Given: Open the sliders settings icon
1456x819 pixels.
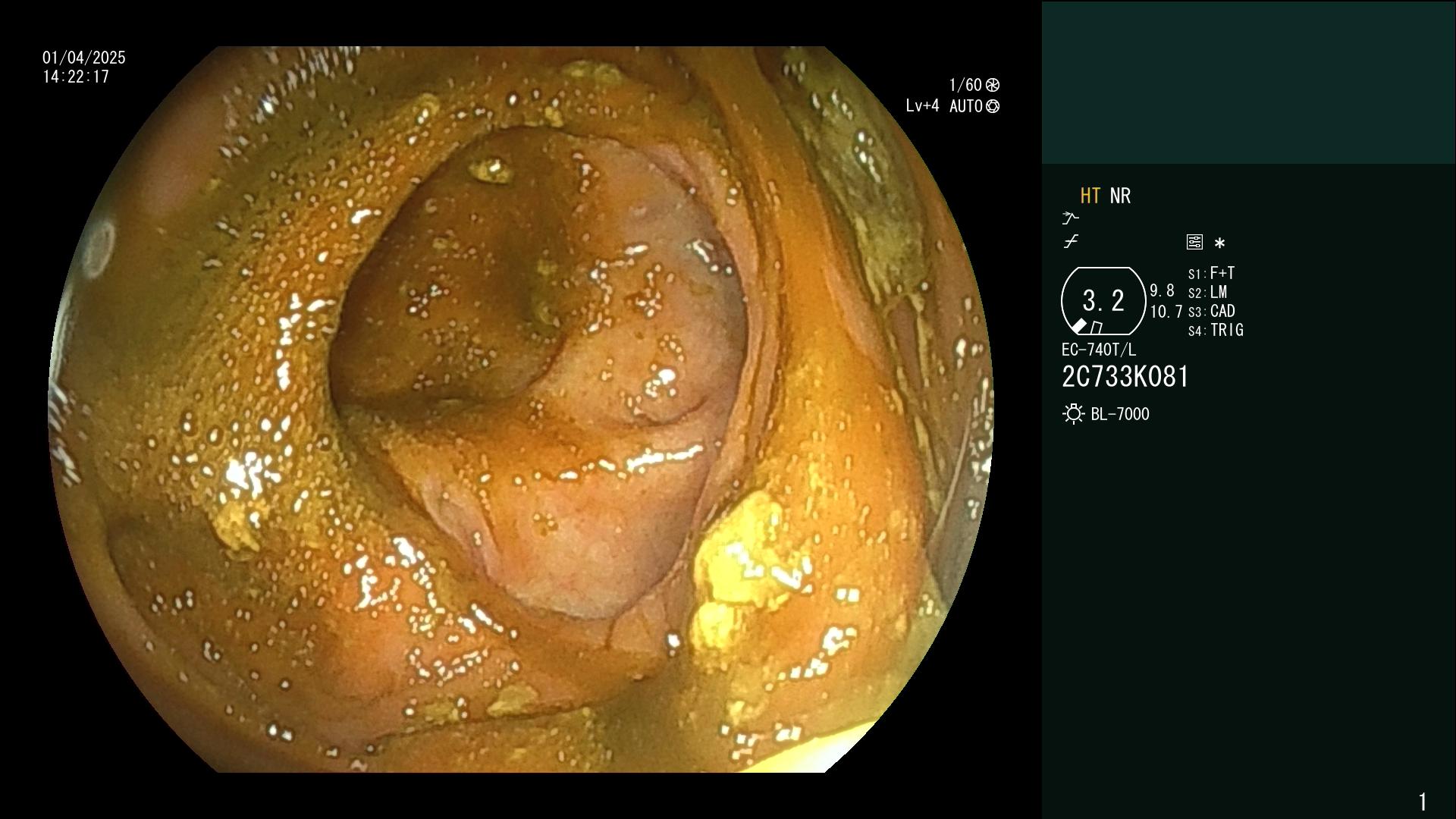Looking at the screenshot, I should click(x=1194, y=242).
